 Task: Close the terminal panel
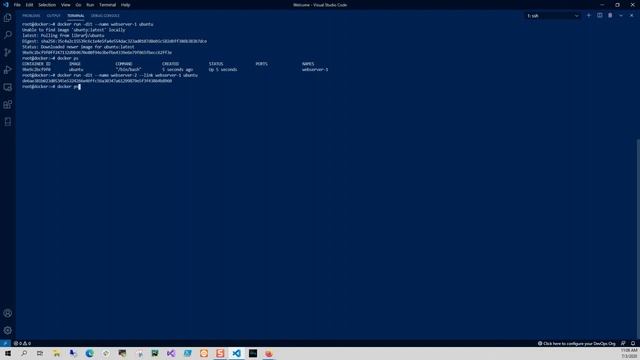(x=631, y=16)
